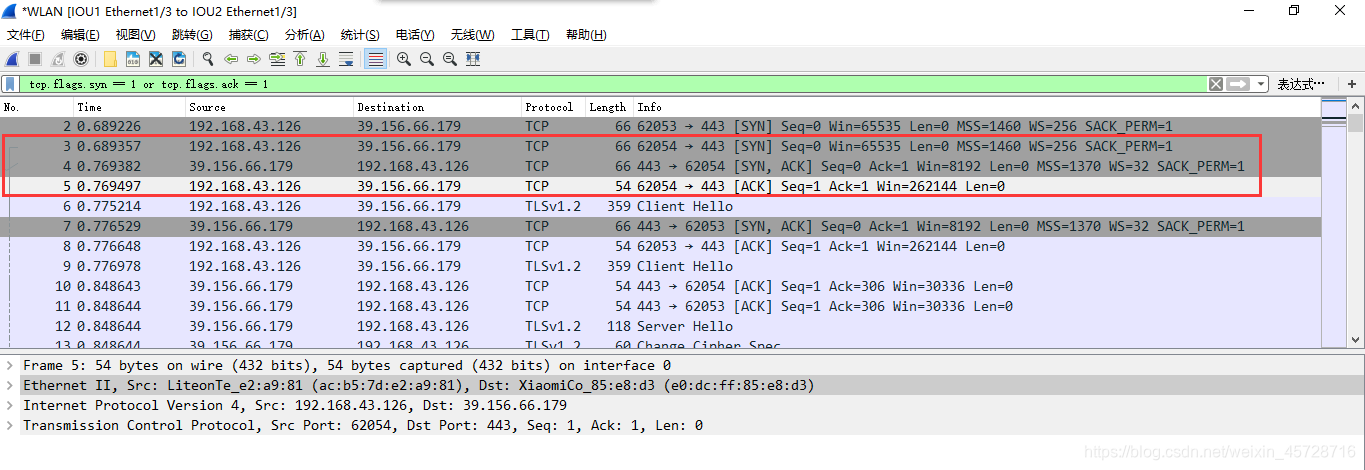Open a capture file with the folder icon
The image size is (1365, 470).
coord(110,59)
